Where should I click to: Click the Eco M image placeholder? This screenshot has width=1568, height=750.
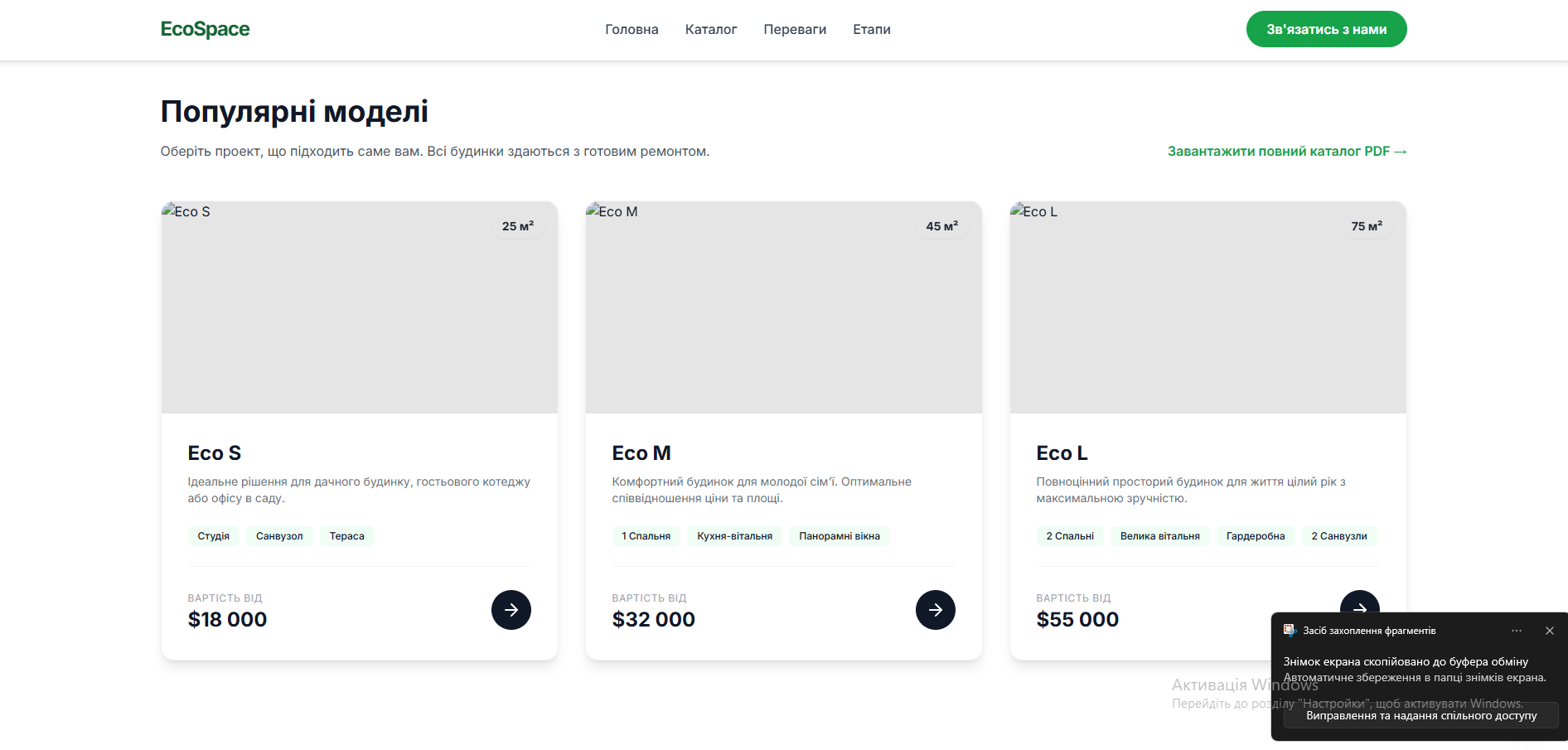tap(784, 307)
